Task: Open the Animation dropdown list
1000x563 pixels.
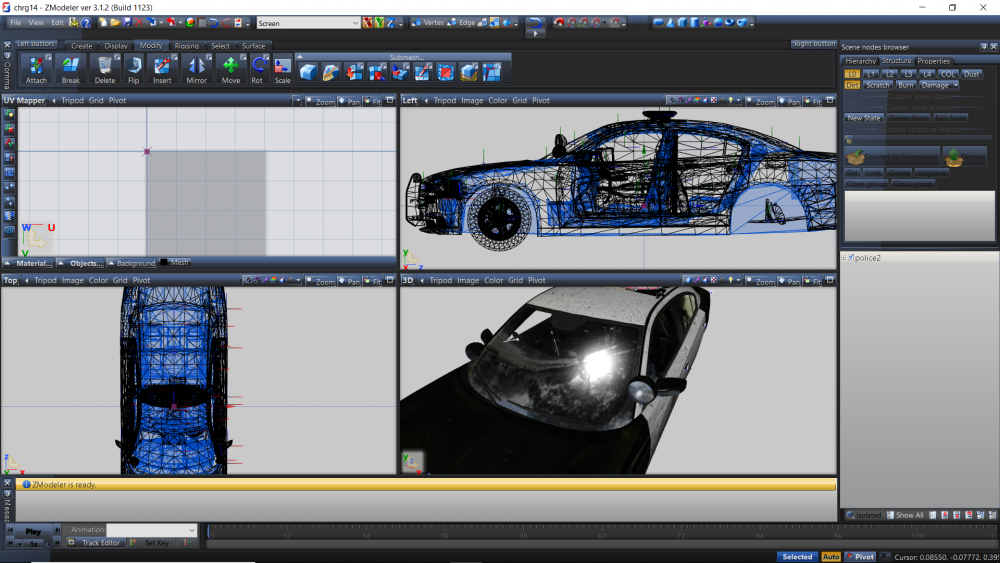Action: coord(152,530)
